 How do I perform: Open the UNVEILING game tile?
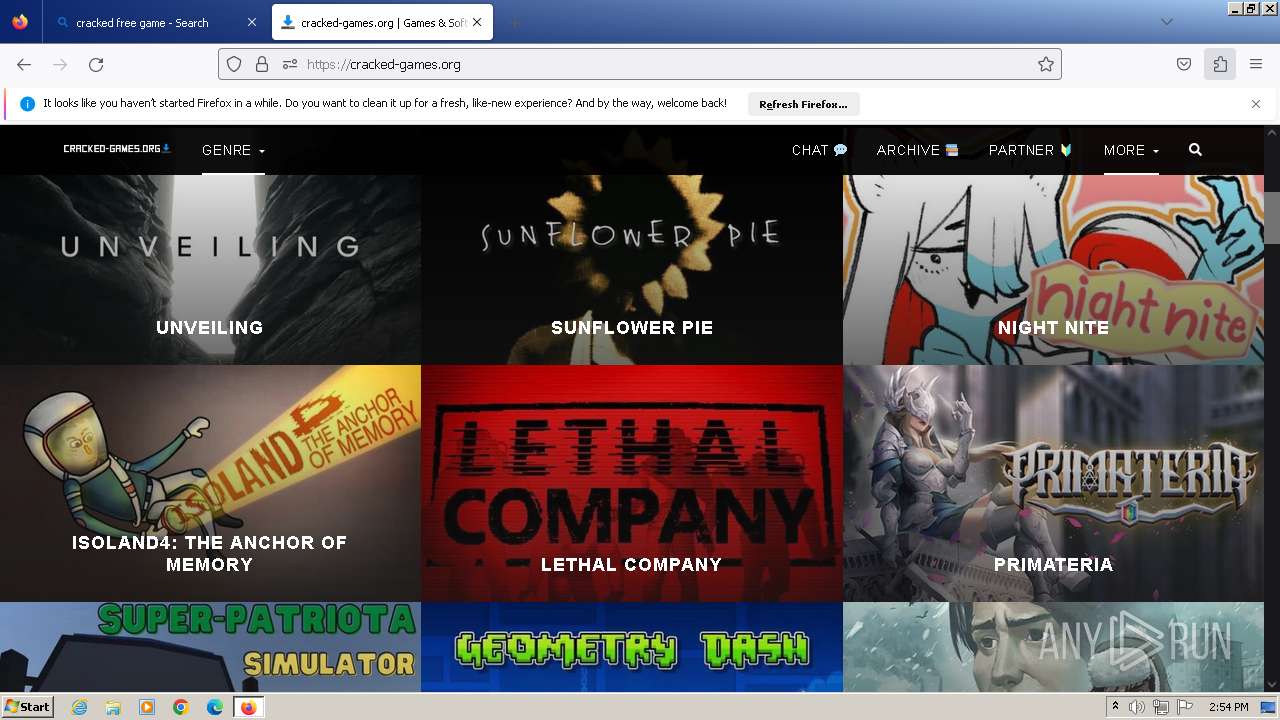210,270
